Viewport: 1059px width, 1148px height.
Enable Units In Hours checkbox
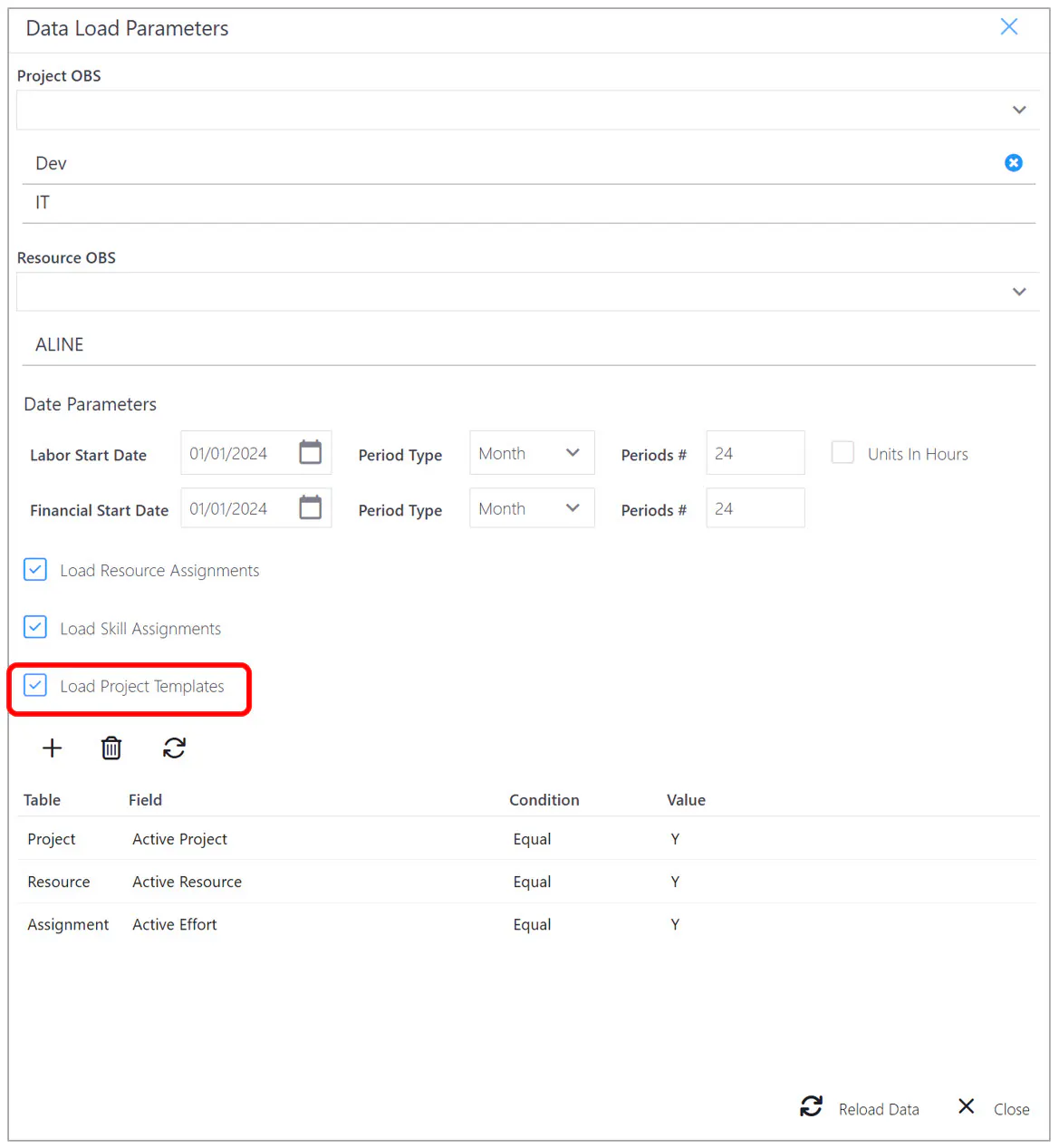click(842, 452)
